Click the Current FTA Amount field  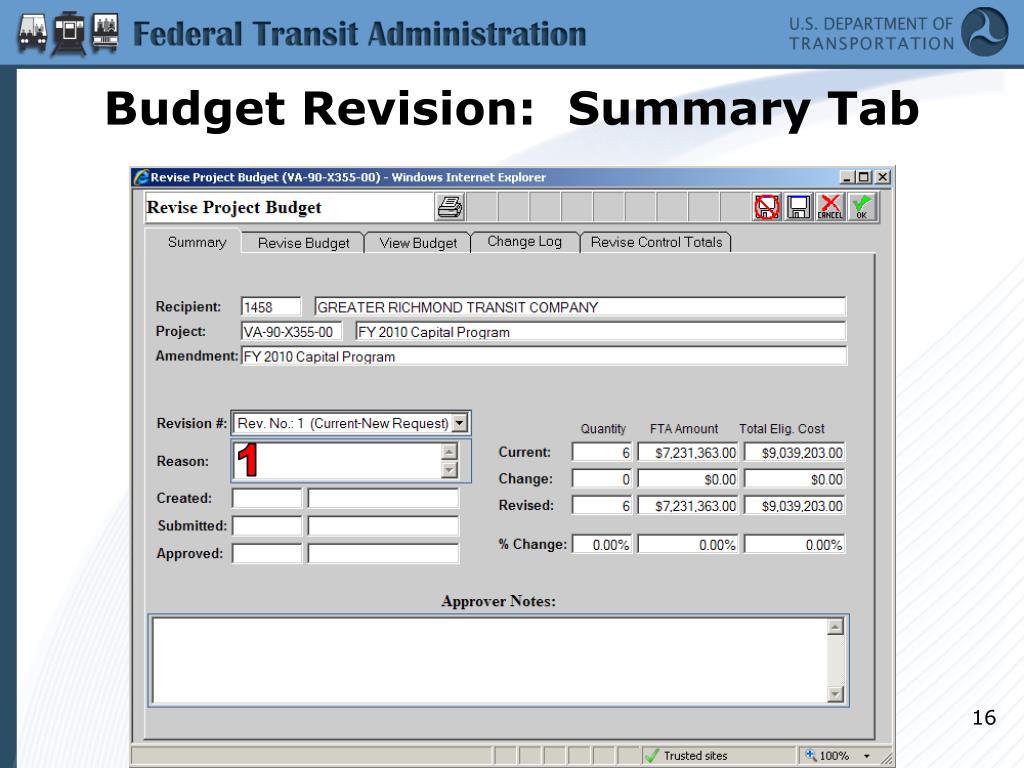click(688, 452)
